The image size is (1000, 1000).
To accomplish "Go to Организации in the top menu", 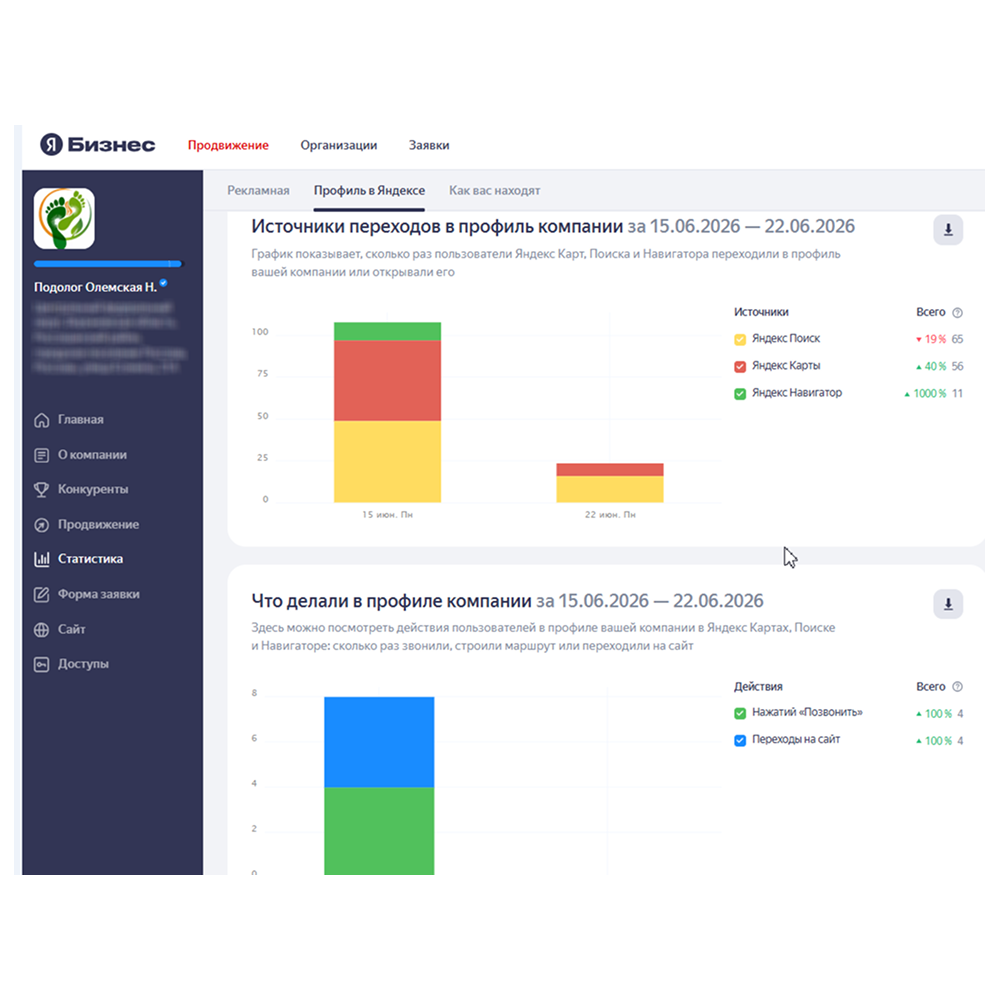I will point(339,145).
